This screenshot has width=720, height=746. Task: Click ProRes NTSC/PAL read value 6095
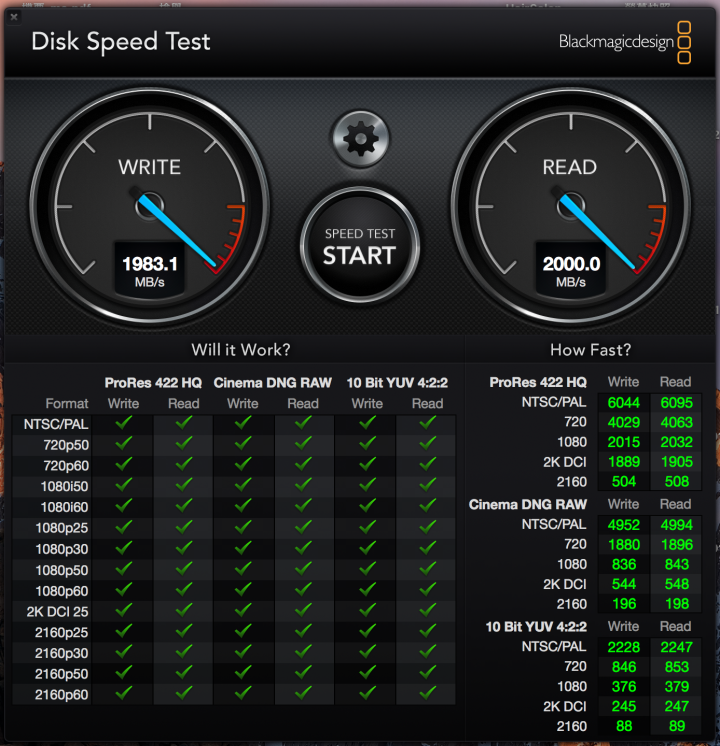click(x=676, y=403)
